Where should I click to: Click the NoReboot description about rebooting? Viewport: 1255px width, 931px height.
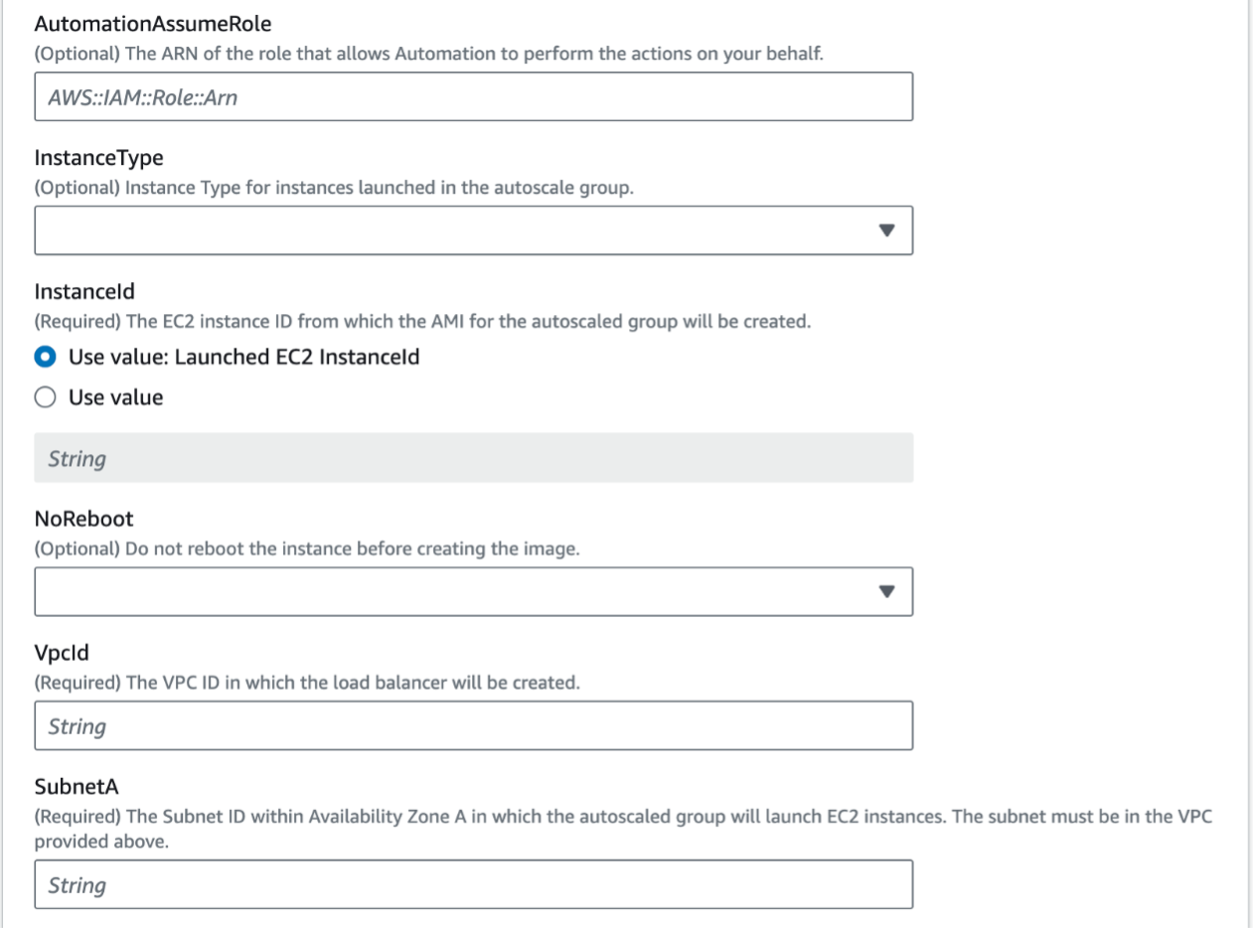pos(307,551)
